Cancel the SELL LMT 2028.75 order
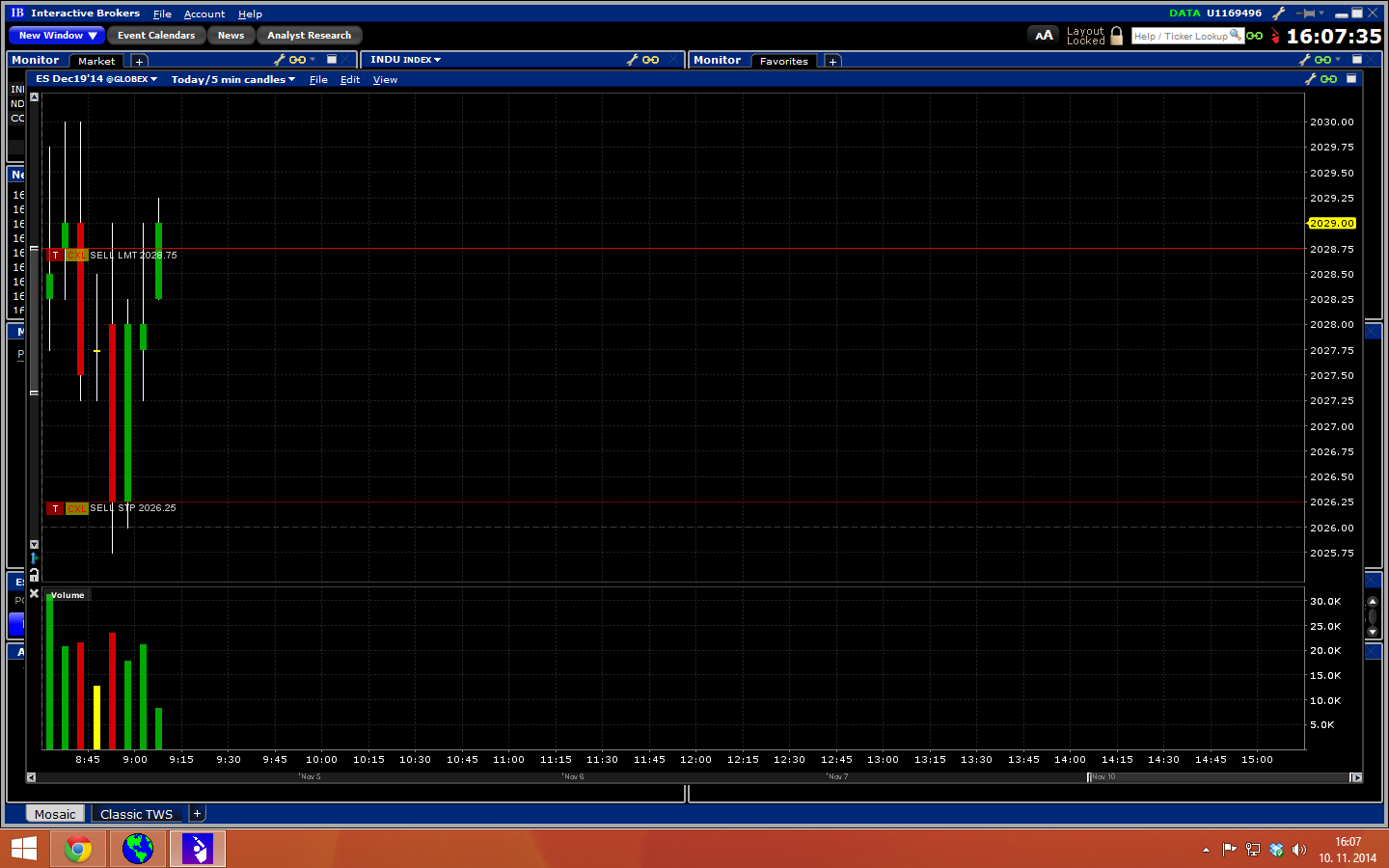The width and height of the screenshot is (1389, 868). point(77,256)
